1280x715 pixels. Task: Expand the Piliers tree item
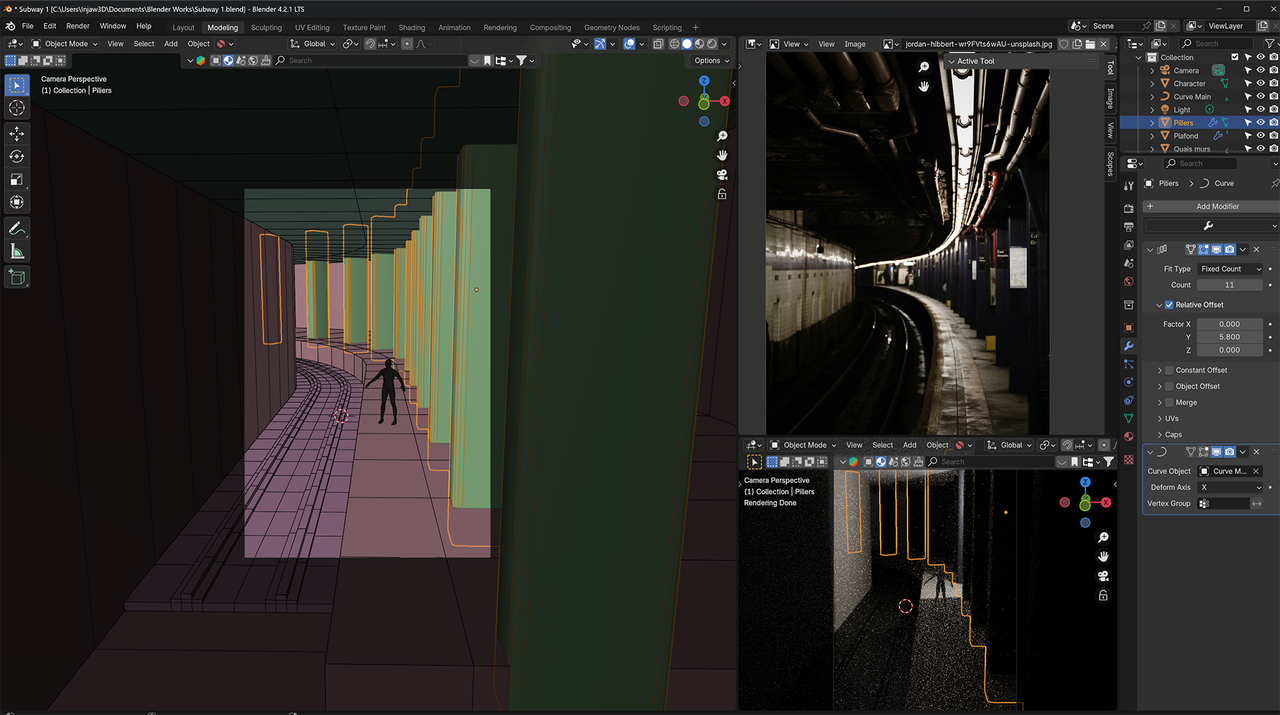(x=1152, y=123)
